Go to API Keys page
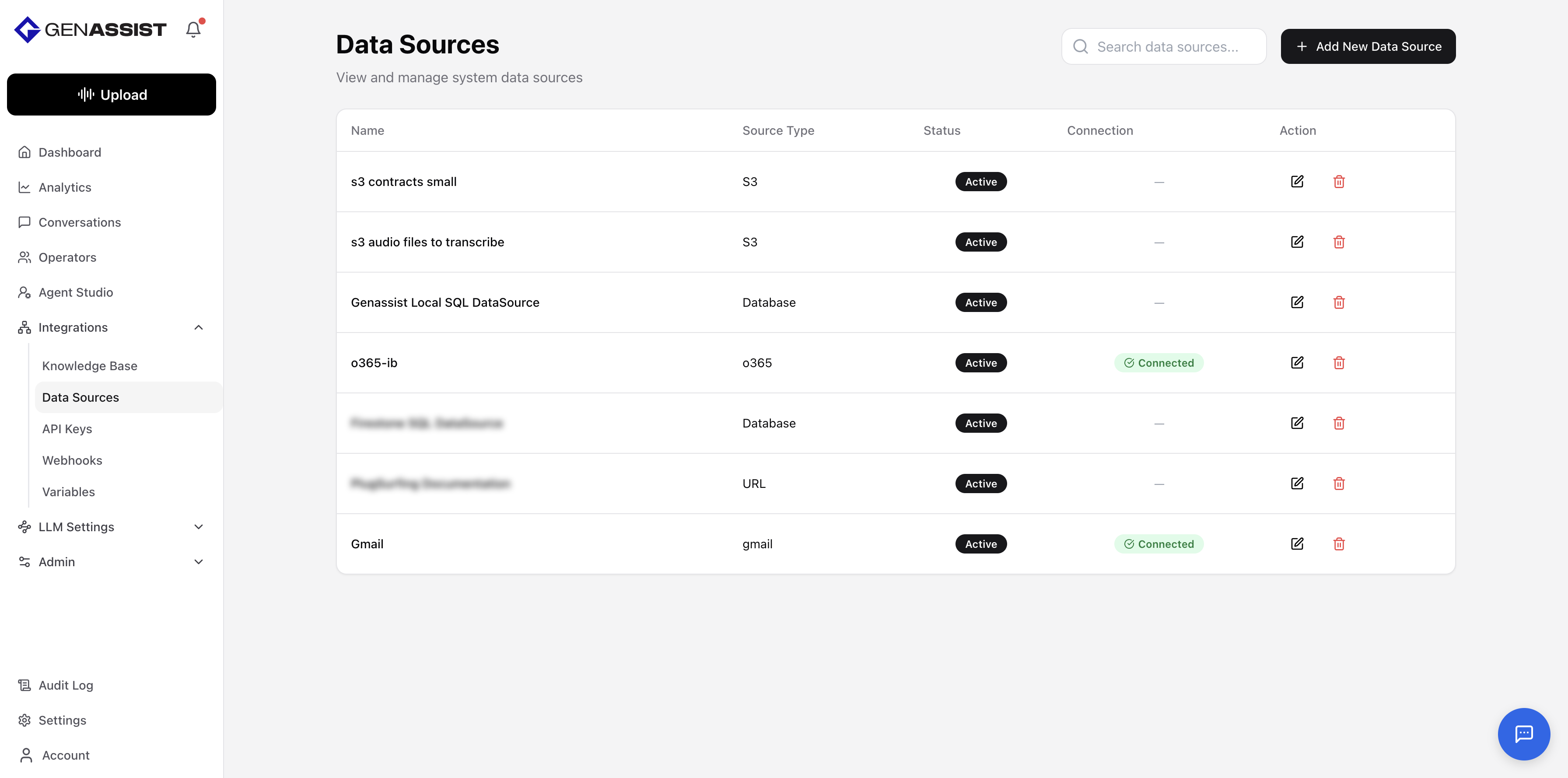The width and height of the screenshot is (1568, 778). [67, 428]
